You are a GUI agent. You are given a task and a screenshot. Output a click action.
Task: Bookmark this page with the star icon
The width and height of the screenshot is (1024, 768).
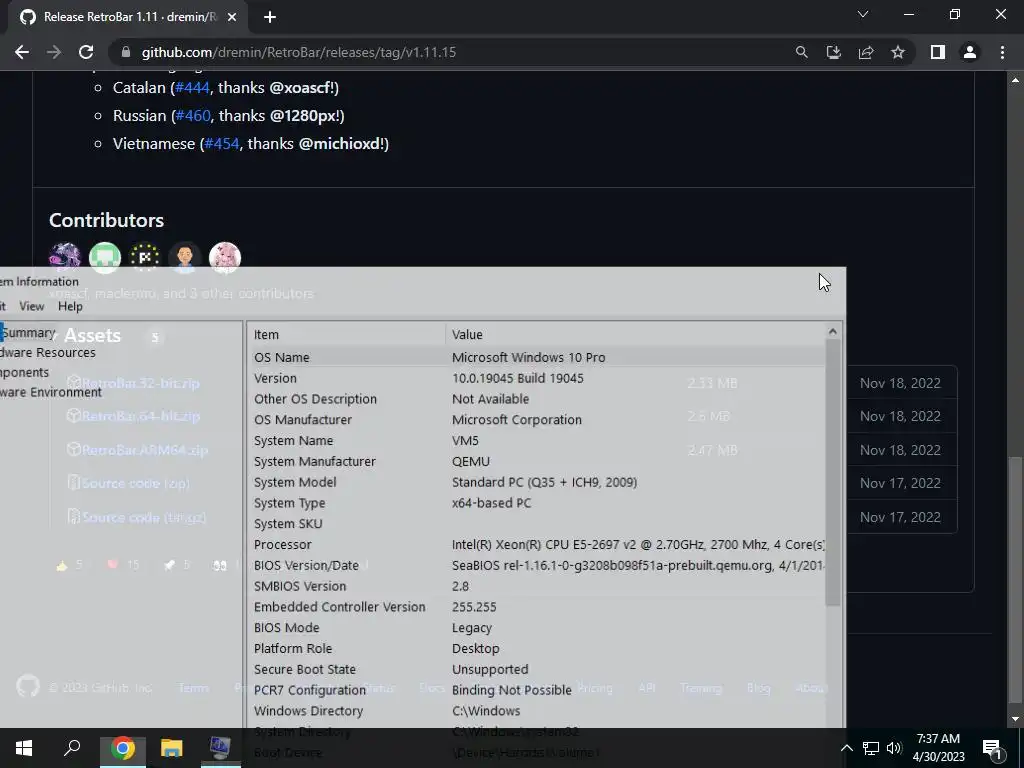(x=898, y=52)
